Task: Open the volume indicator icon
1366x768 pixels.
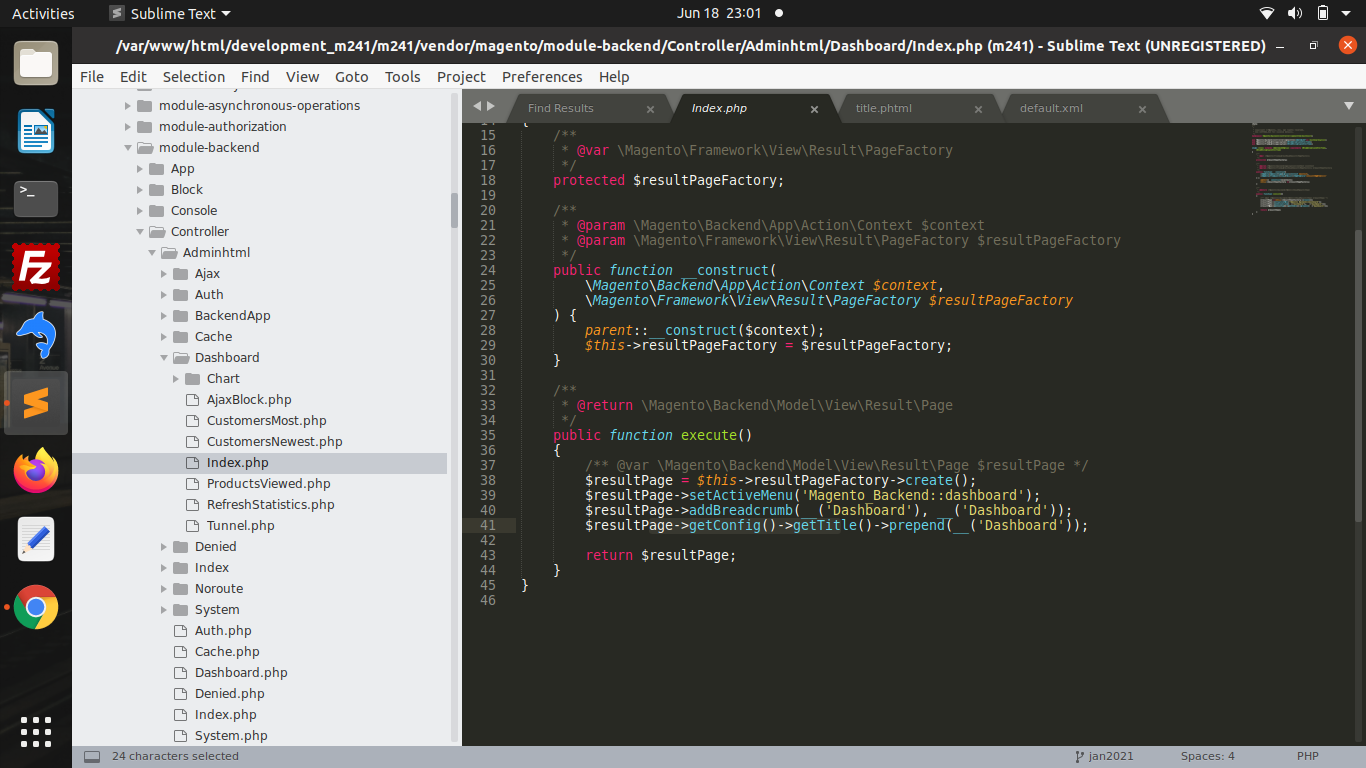Action: coord(1295,13)
